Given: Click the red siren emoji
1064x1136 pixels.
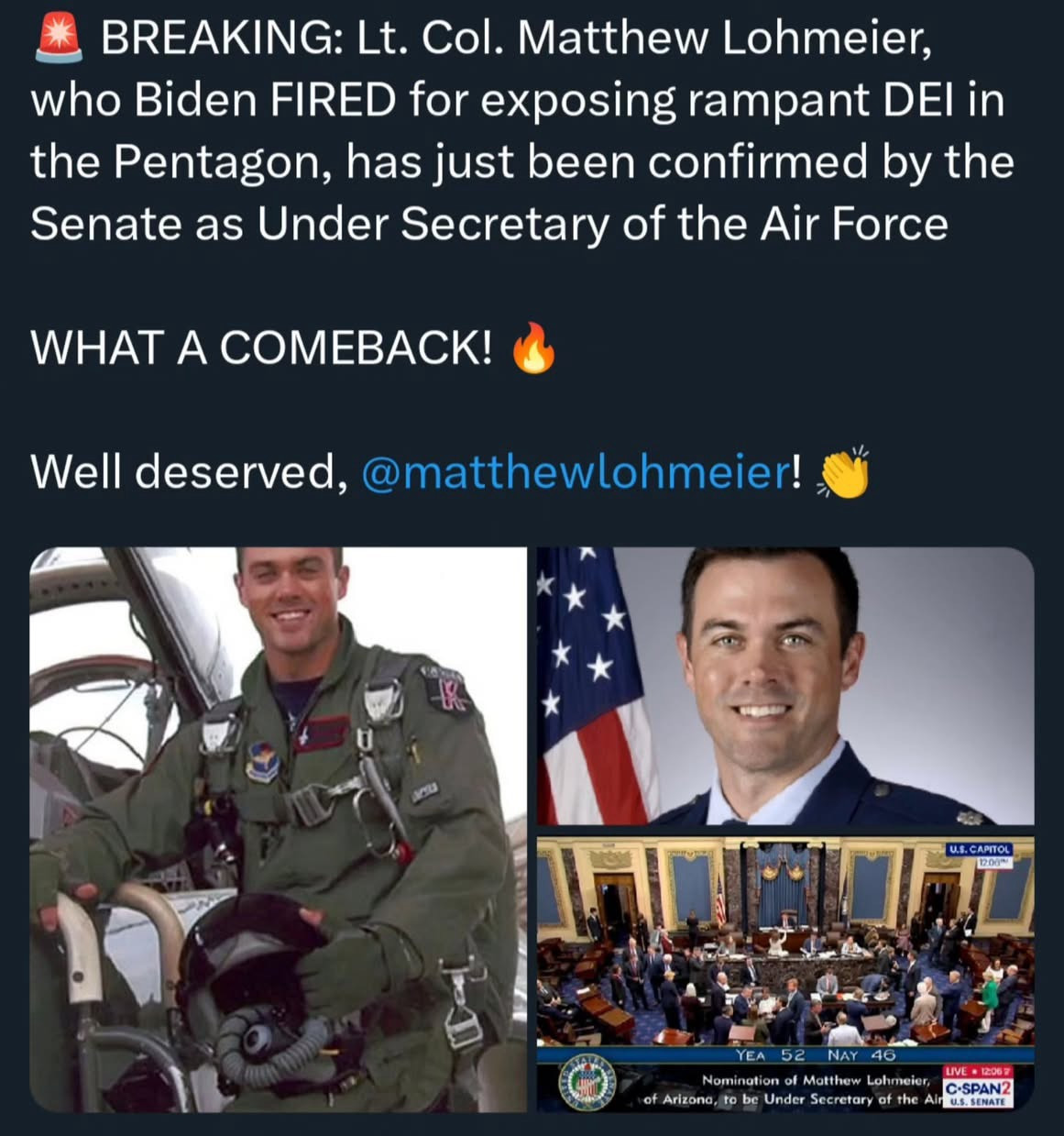Looking at the screenshot, I should click(57, 40).
